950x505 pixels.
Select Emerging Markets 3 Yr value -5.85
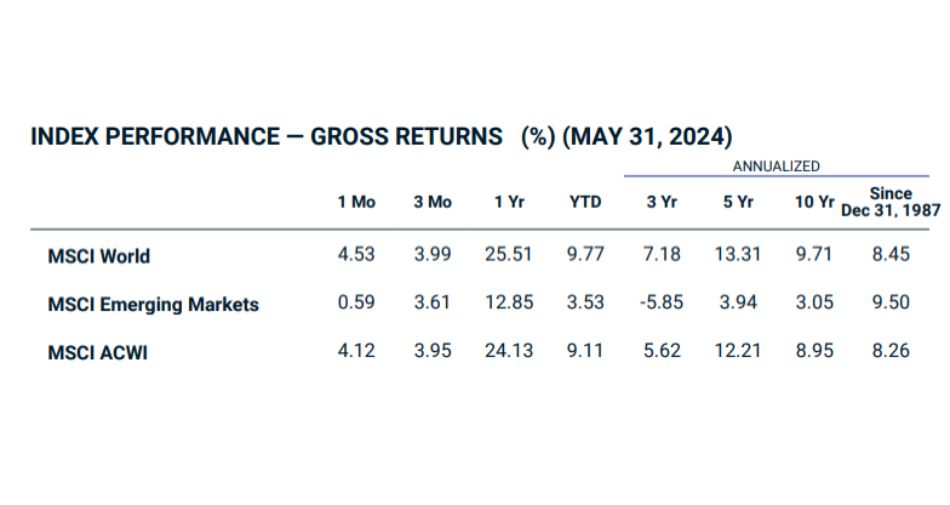[x=661, y=302]
